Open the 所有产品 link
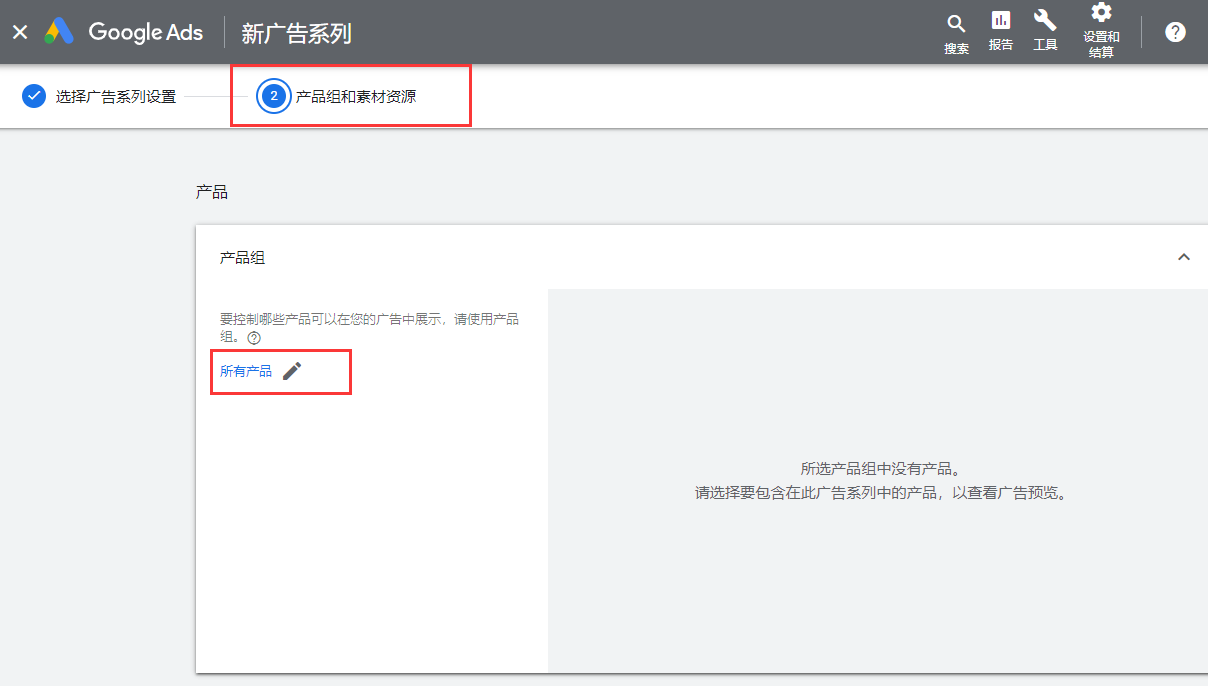 tap(245, 371)
